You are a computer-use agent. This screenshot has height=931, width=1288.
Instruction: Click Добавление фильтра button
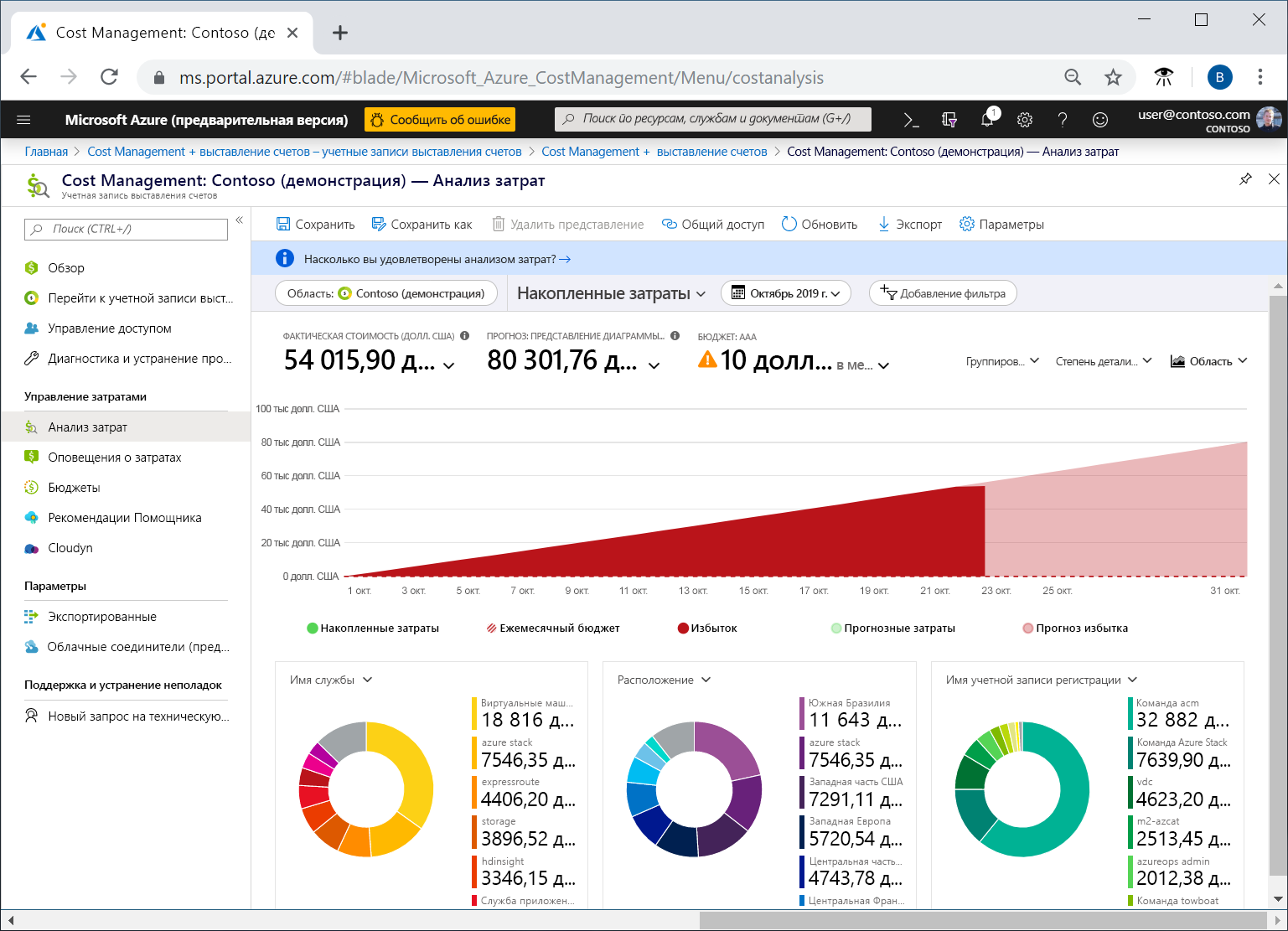click(943, 293)
